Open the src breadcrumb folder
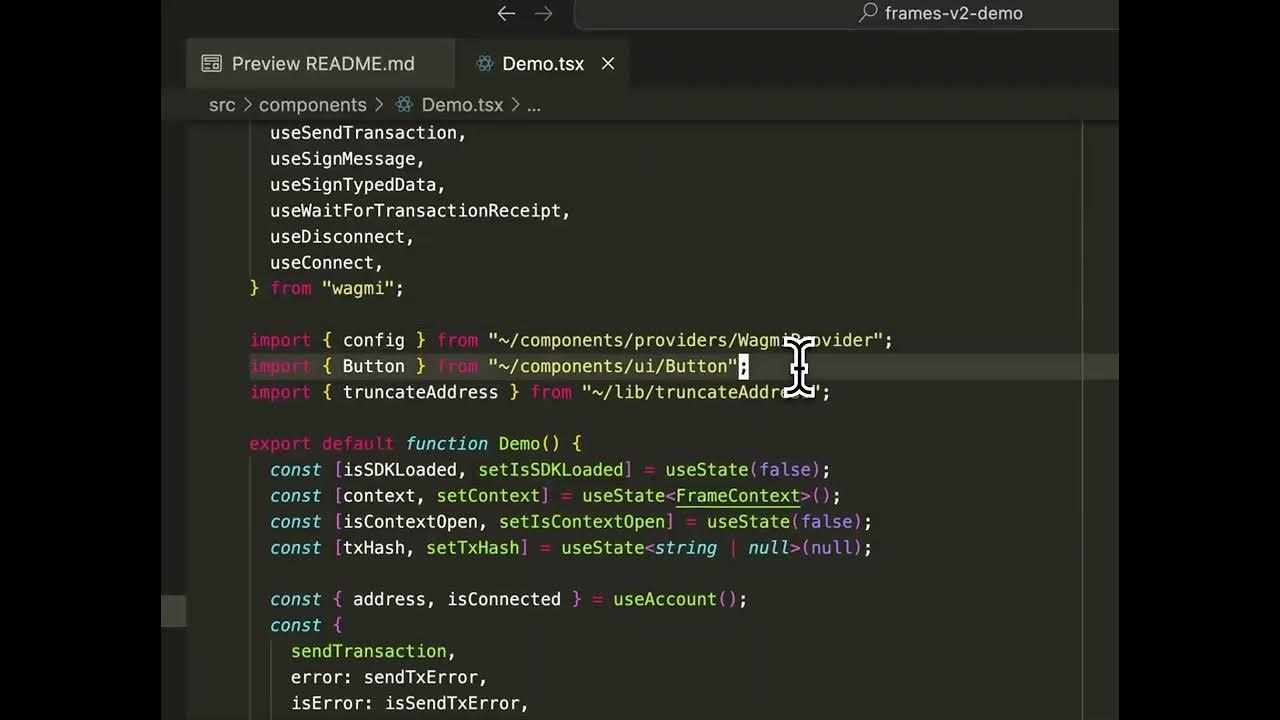The image size is (1280, 720). tap(222, 105)
